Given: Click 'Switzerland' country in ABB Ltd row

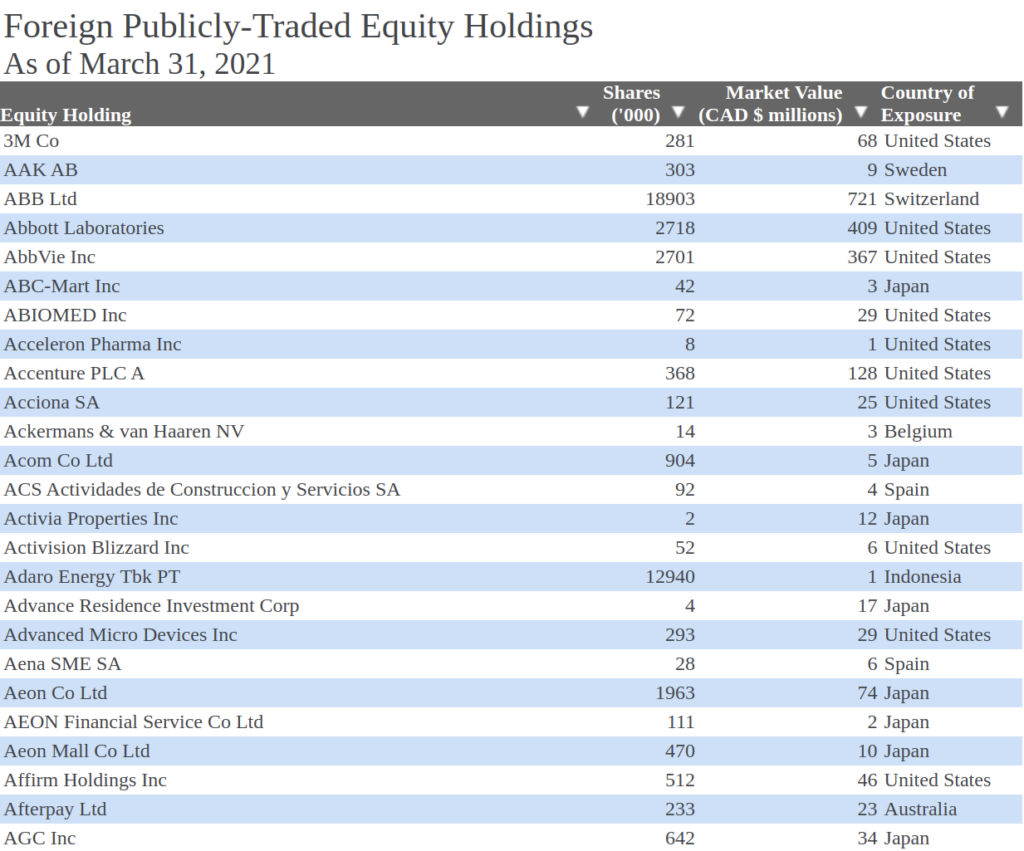Looking at the screenshot, I should coord(931,199).
